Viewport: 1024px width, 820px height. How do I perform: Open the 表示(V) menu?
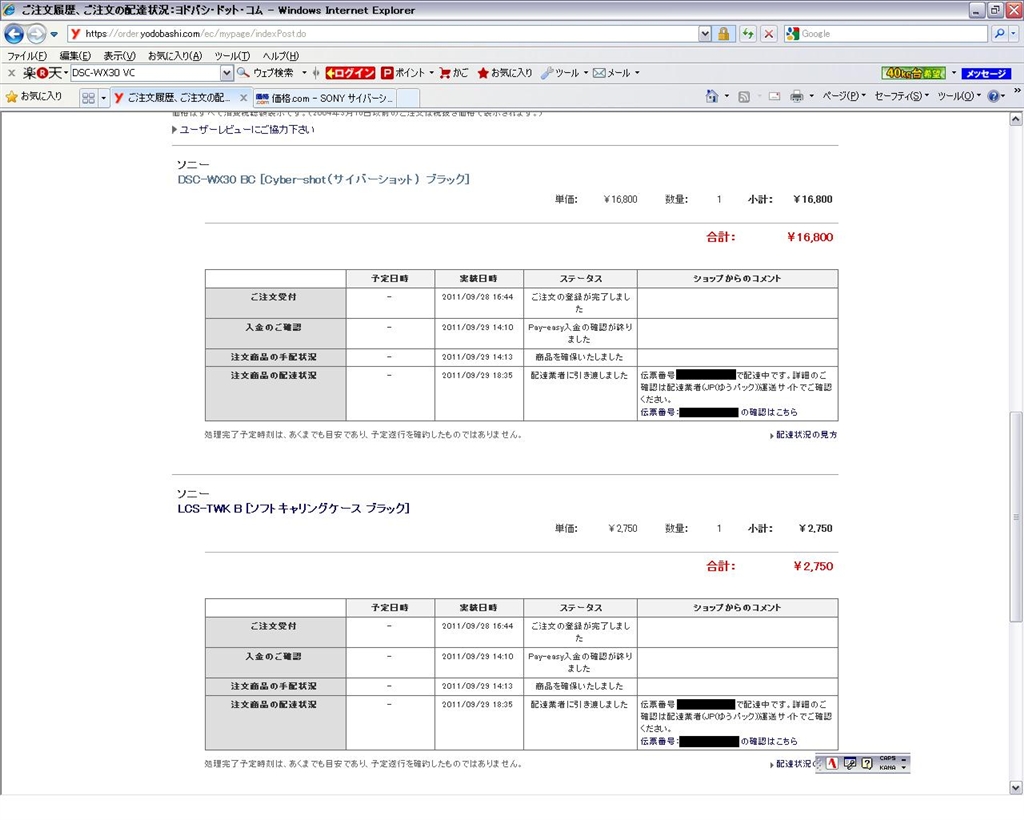pos(120,55)
